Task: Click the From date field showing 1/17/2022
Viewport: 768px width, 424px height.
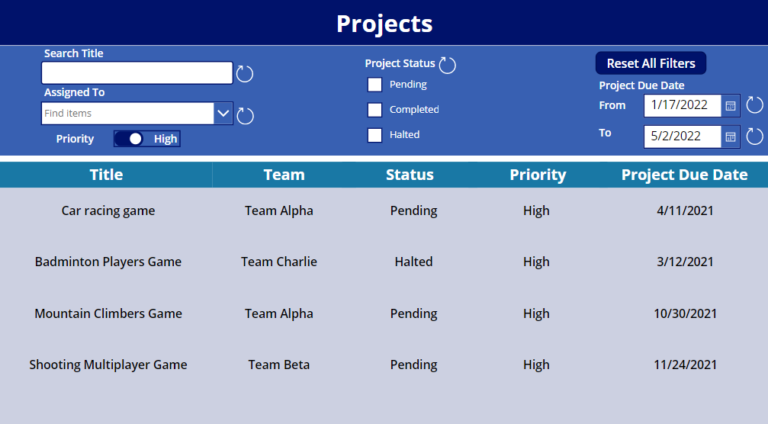Action: pos(682,106)
